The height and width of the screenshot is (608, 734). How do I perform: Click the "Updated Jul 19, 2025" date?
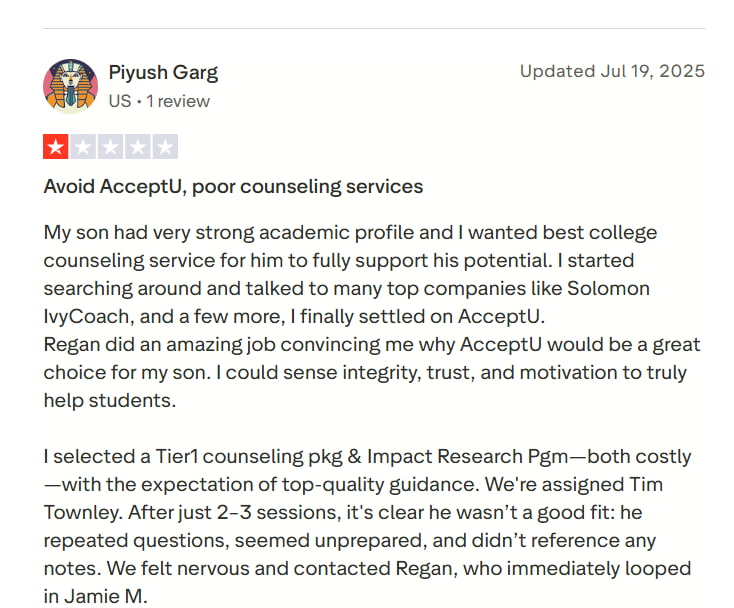point(612,71)
